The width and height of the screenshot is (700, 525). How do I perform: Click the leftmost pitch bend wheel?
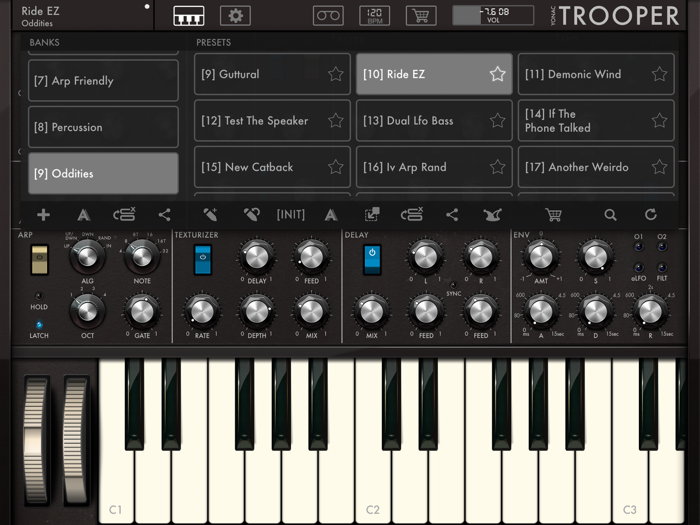tap(36, 440)
